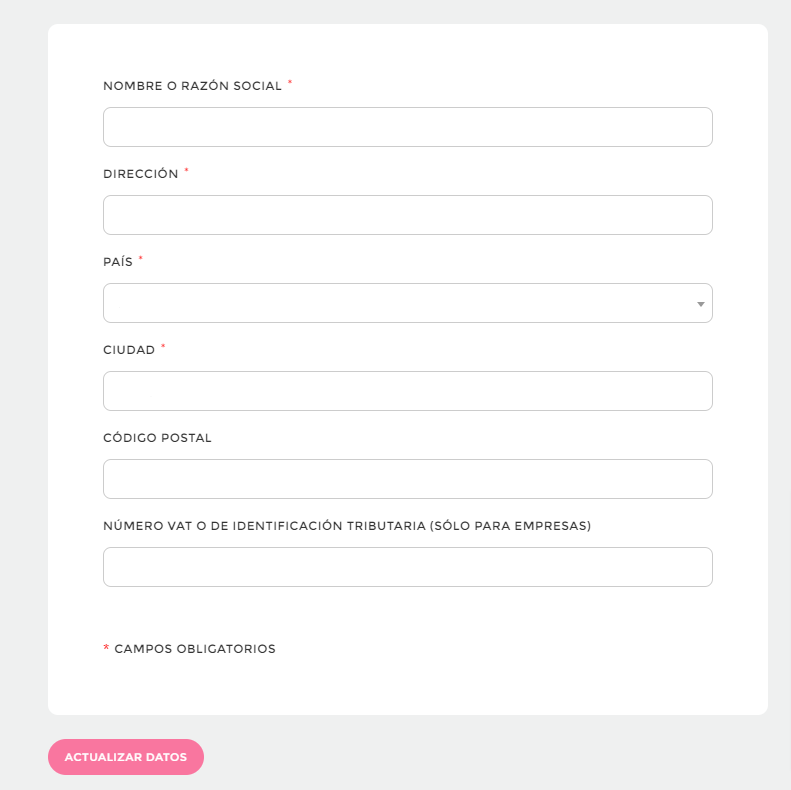Screen dimensions: 791x790
Task: Click the asterisk before Campos Obligatorios
Action: tap(107, 648)
